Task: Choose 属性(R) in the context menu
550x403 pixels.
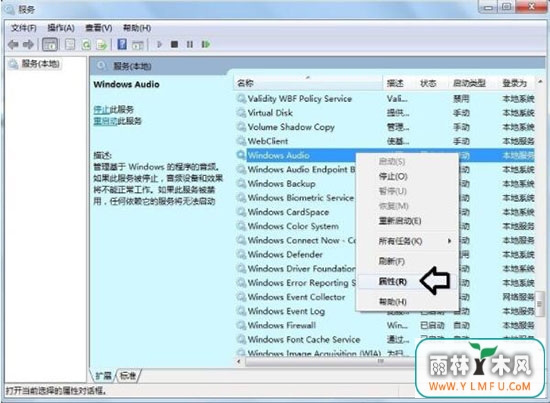Action: pos(393,281)
